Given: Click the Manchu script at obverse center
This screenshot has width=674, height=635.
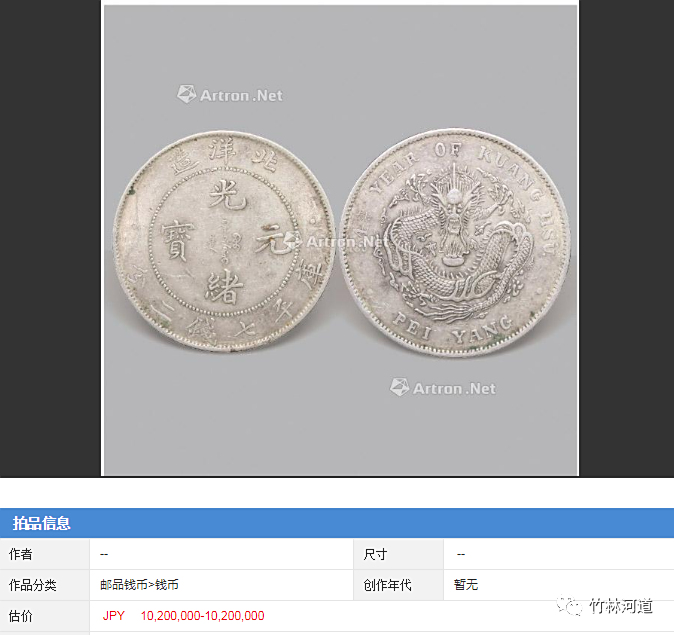Looking at the screenshot, I should 224,241.
